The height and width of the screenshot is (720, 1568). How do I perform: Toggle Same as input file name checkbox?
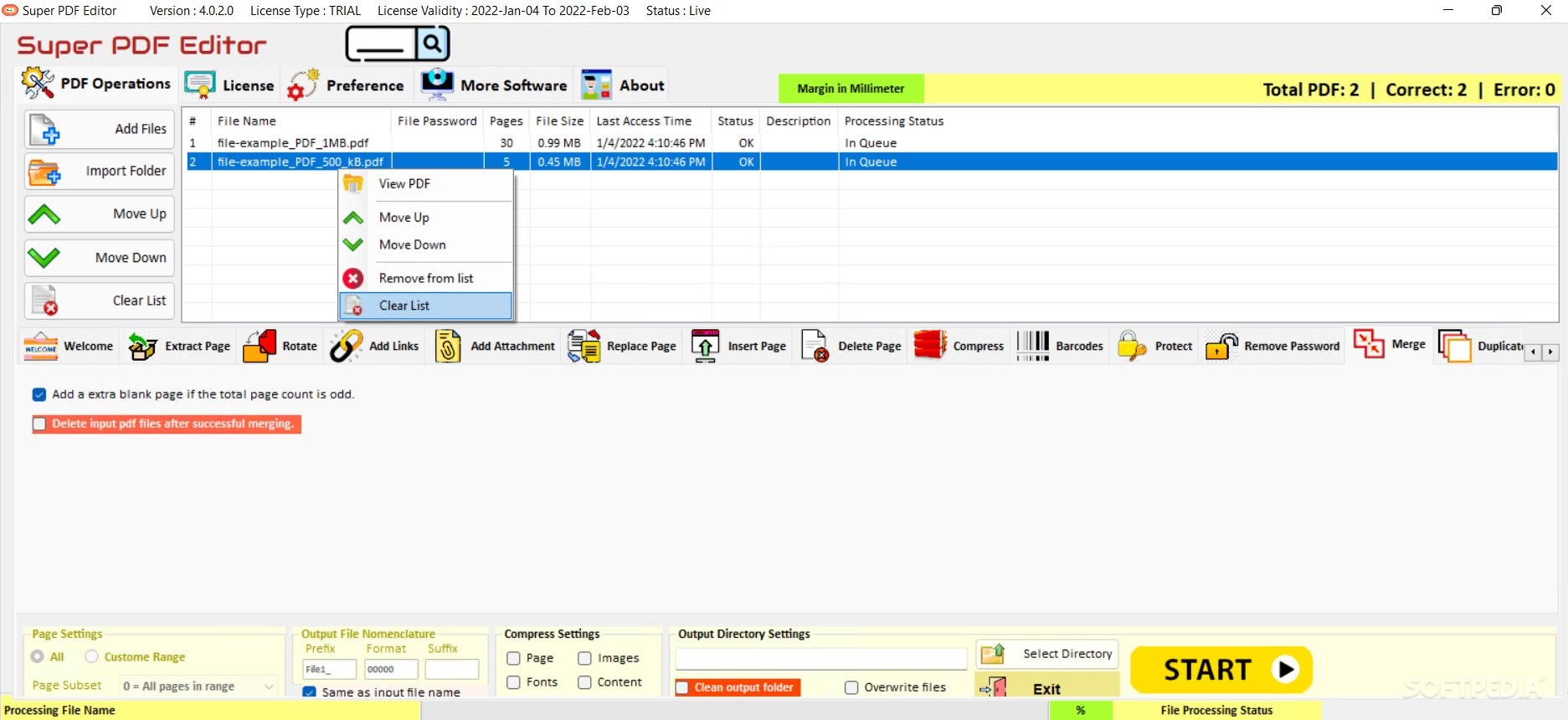310,692
